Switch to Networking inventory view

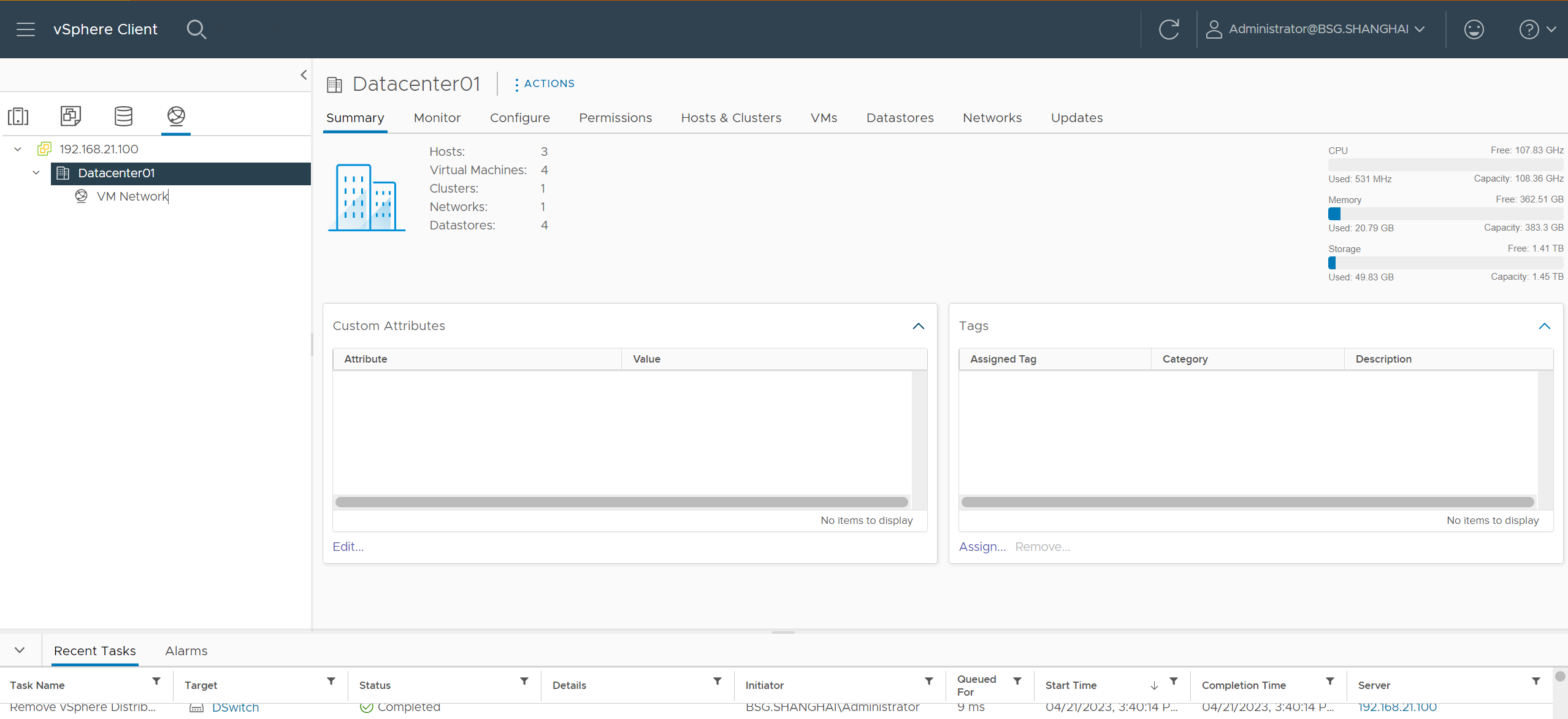pos(176,116)
